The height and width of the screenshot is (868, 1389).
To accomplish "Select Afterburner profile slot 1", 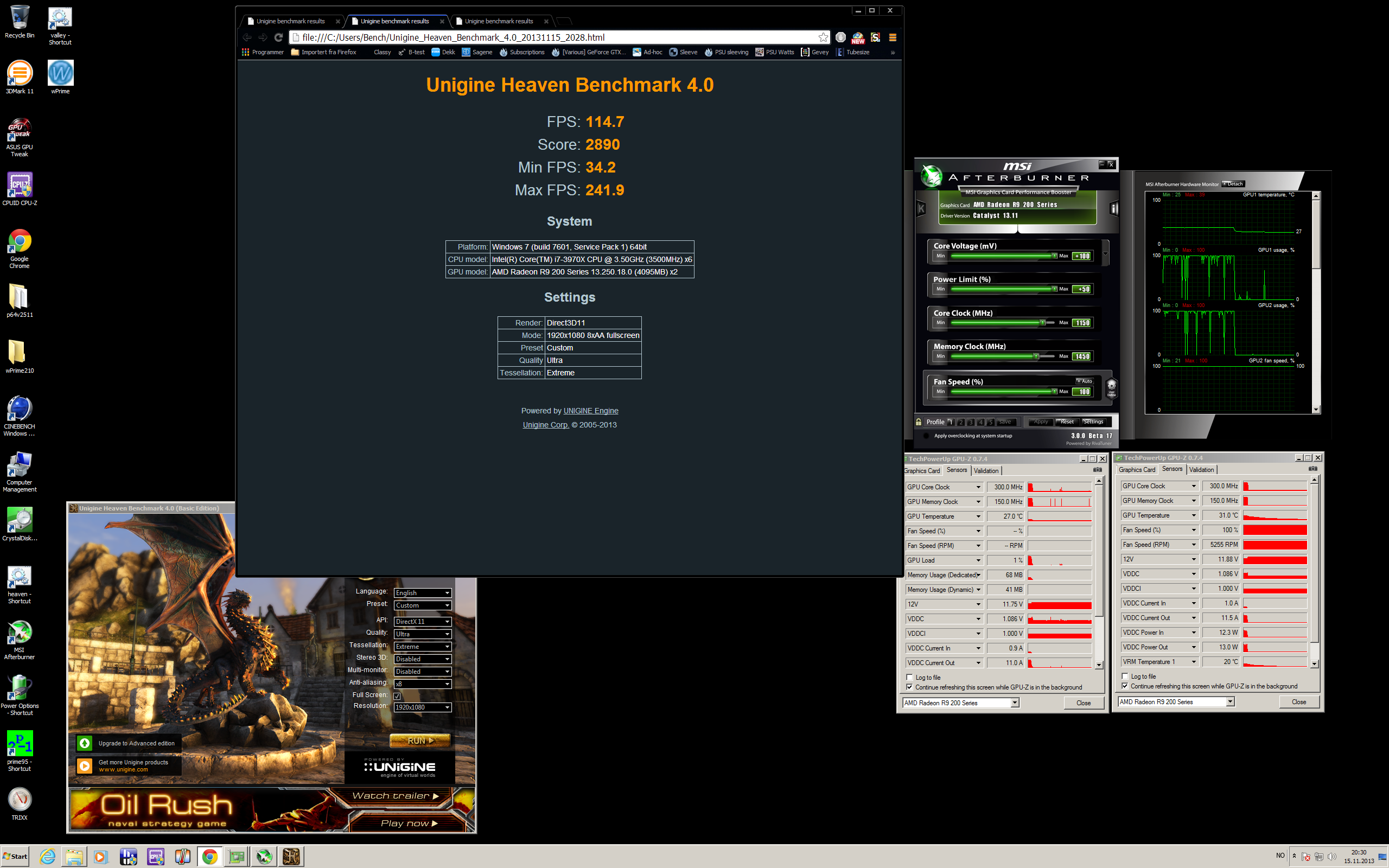I will click(951, 422).
